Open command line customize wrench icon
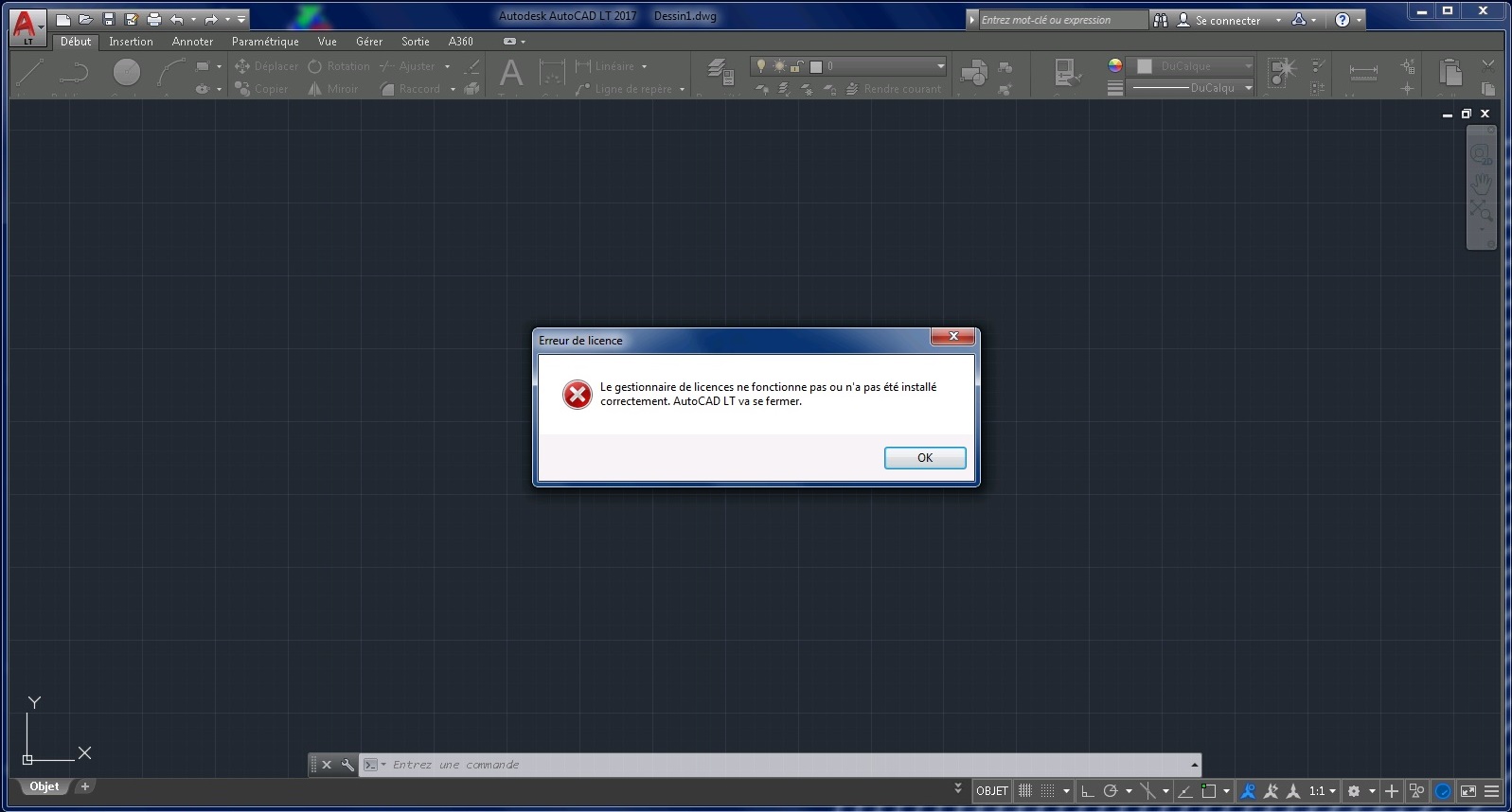The width and height of the screenshot is (1512, 812). tap(347, 765)
